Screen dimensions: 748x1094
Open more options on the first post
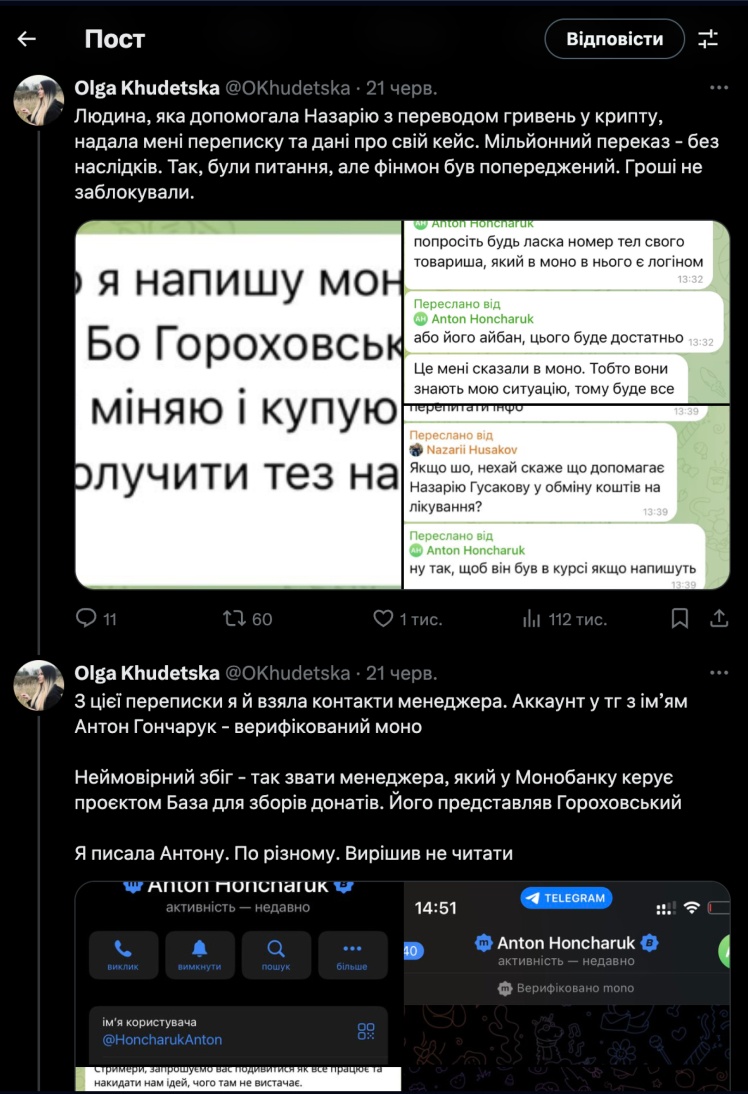point(718,88)
